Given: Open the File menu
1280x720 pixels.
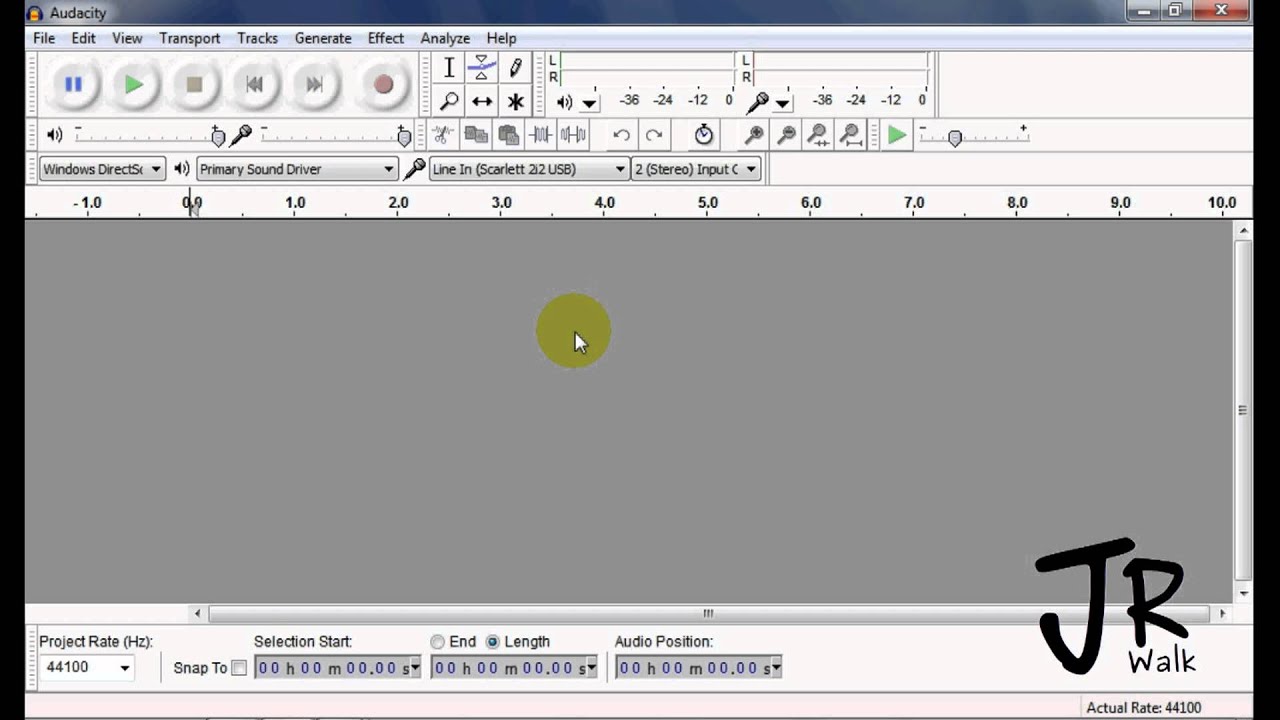Looking at the screenshot, I should click(x=44, y=38).
